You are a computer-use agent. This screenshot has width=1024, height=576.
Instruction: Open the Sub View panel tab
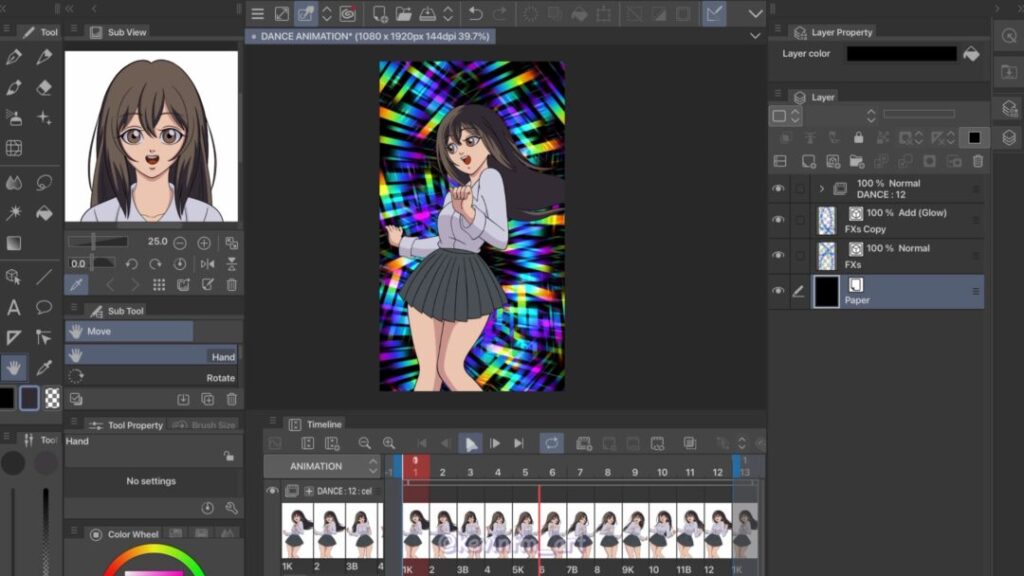tap(119, 32)
